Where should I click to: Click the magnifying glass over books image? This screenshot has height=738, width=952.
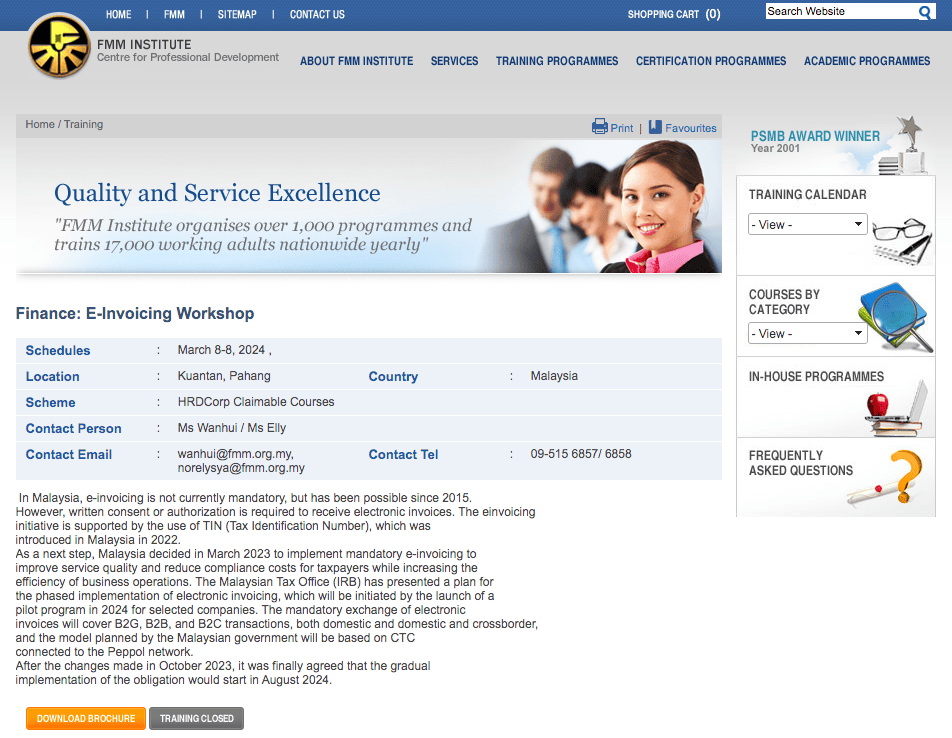coord(896,316)
